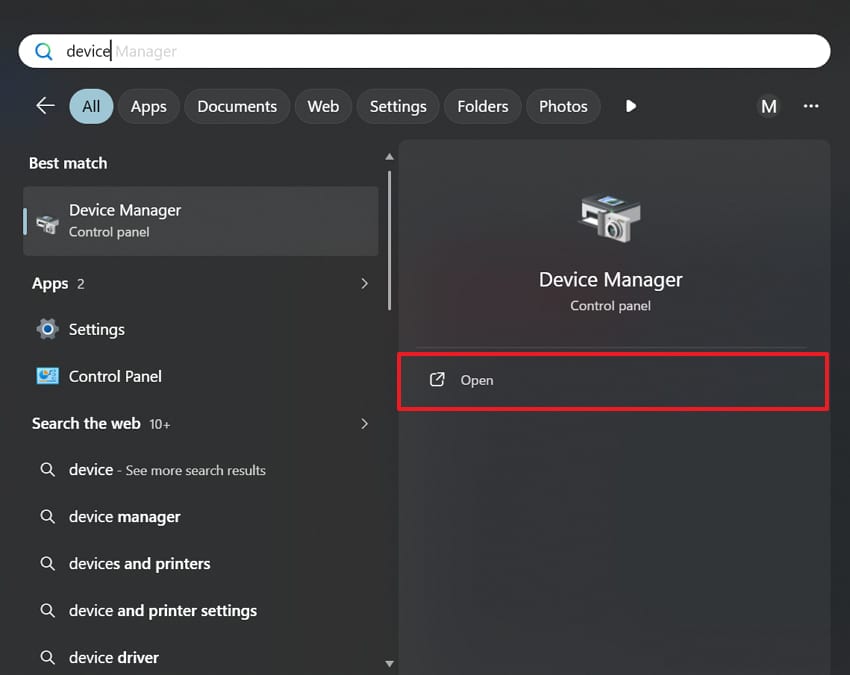Select the "devices and printers" web suggestion
Image resolution: width=850 pixels, height=675 pixels.
[201, 564]
